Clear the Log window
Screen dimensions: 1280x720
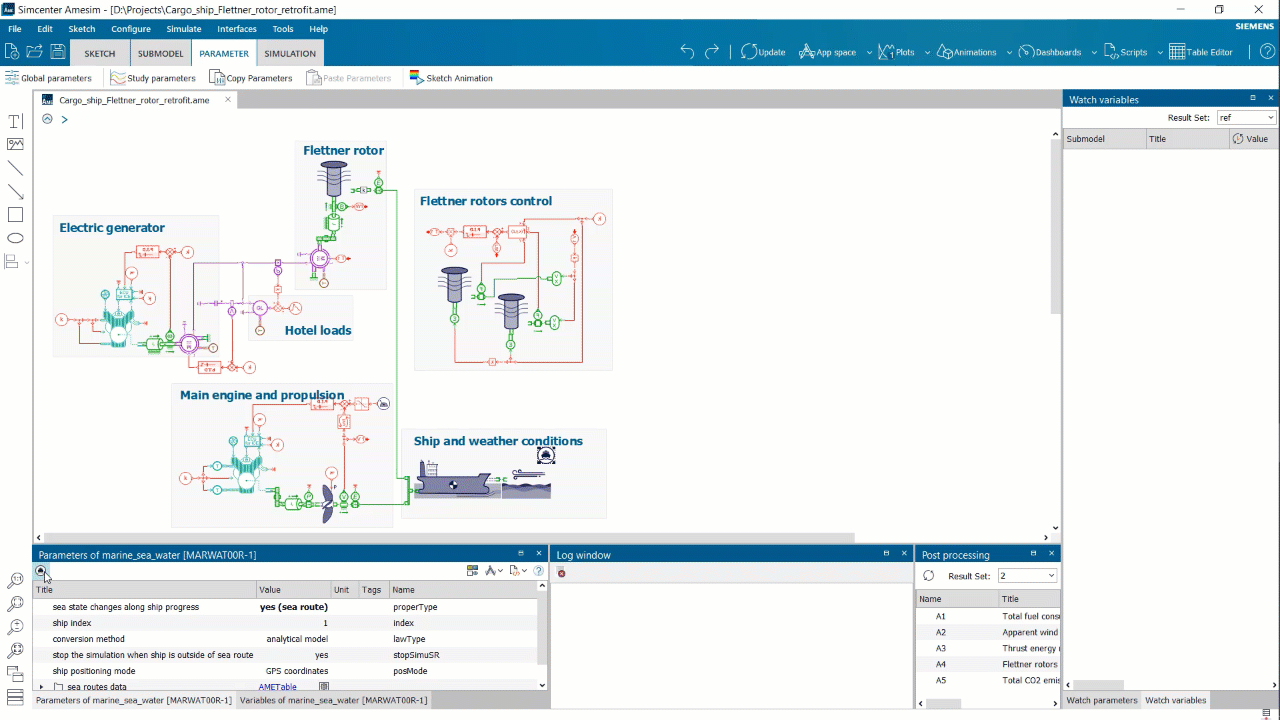[x=561, y=572]
